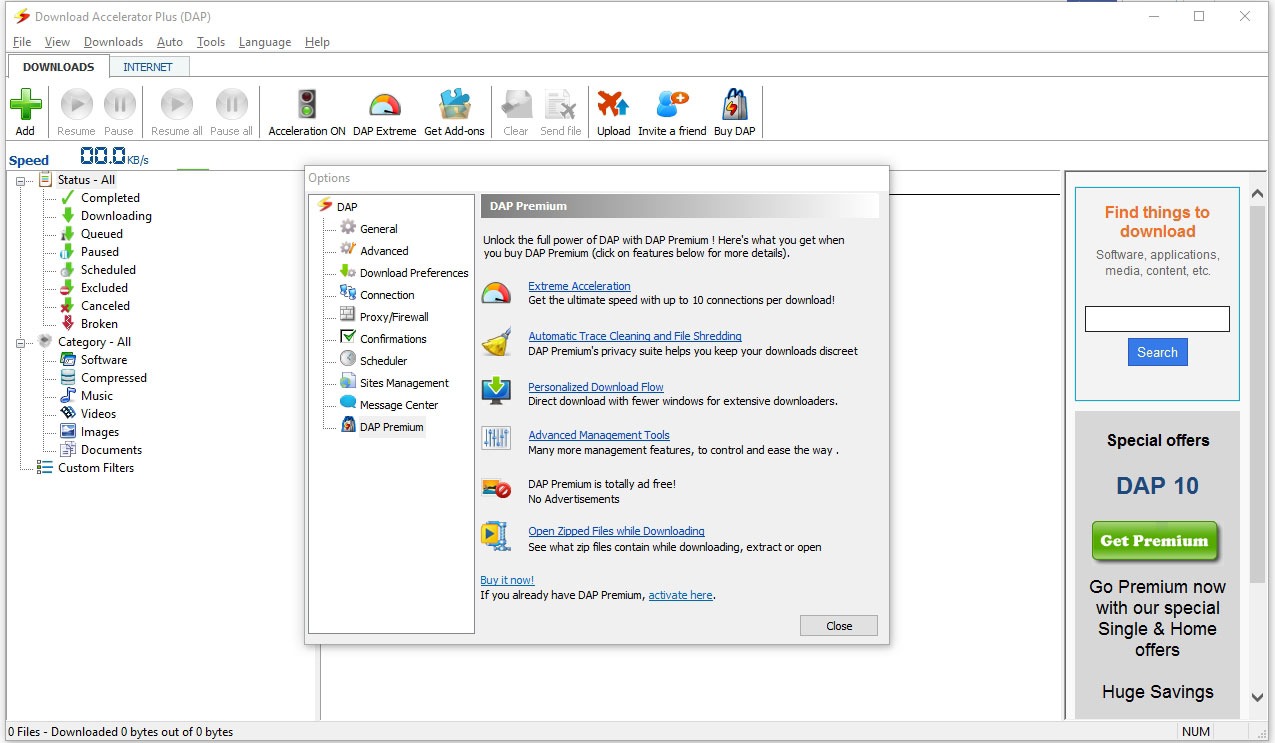Click Personalized Download Flow link
Viewport: 1275px width, 743px height.
click(x=596, y=387)
